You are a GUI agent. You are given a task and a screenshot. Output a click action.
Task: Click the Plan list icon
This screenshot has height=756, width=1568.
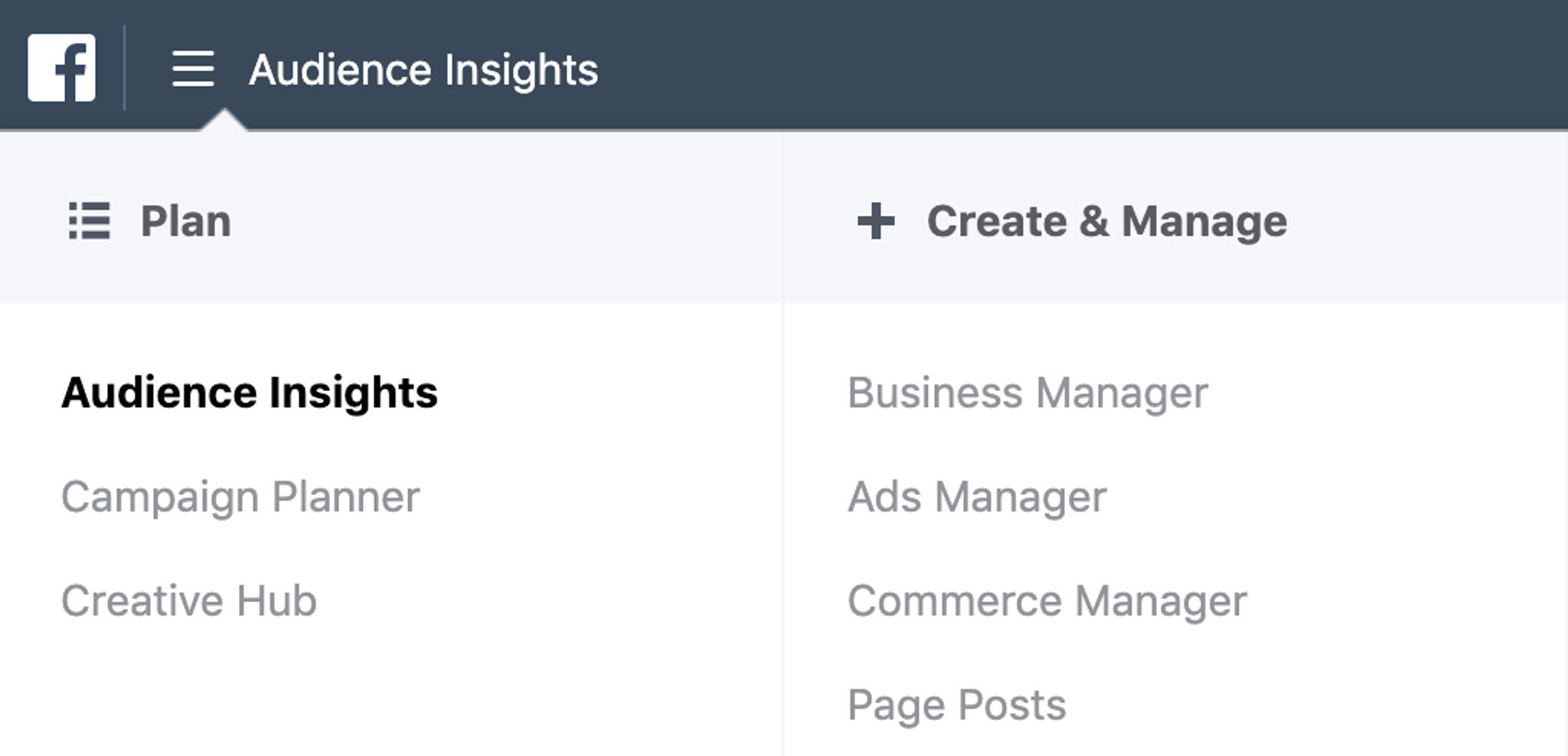(x=90, y=221)
